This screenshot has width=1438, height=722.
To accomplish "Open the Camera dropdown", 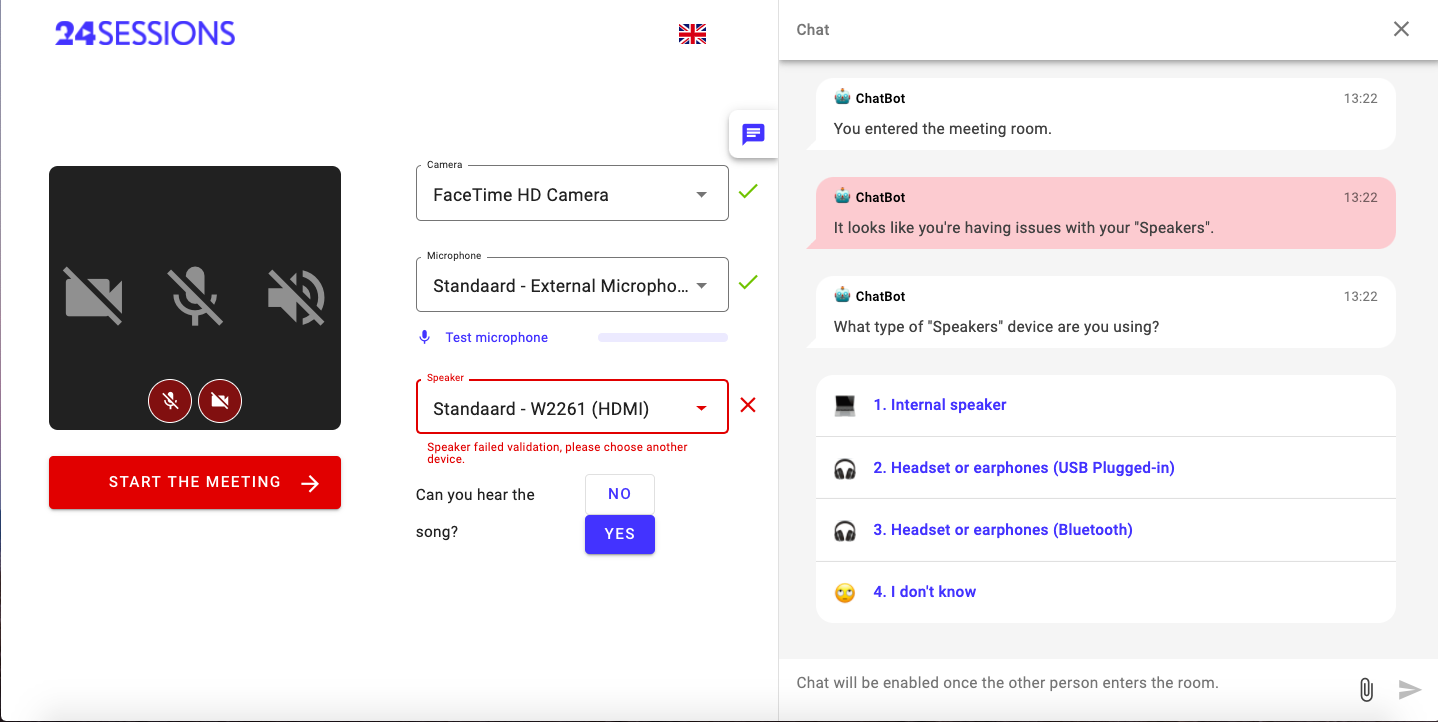I will pos(572,194).
